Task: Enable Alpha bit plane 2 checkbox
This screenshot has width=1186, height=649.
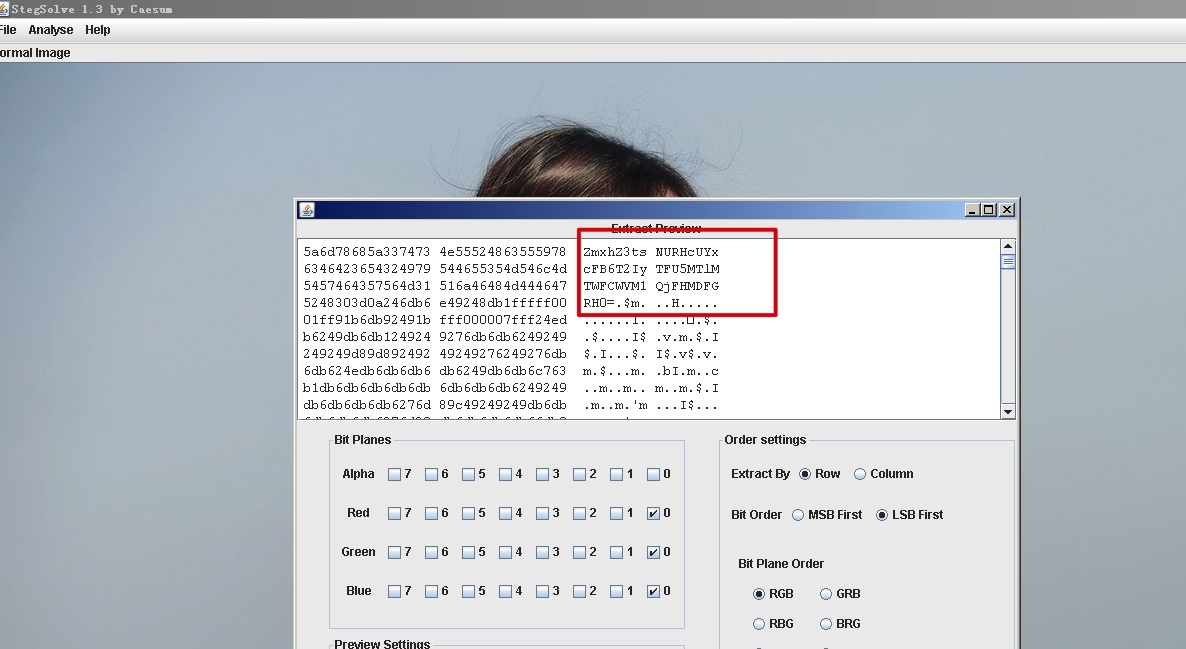Action: 579,474
